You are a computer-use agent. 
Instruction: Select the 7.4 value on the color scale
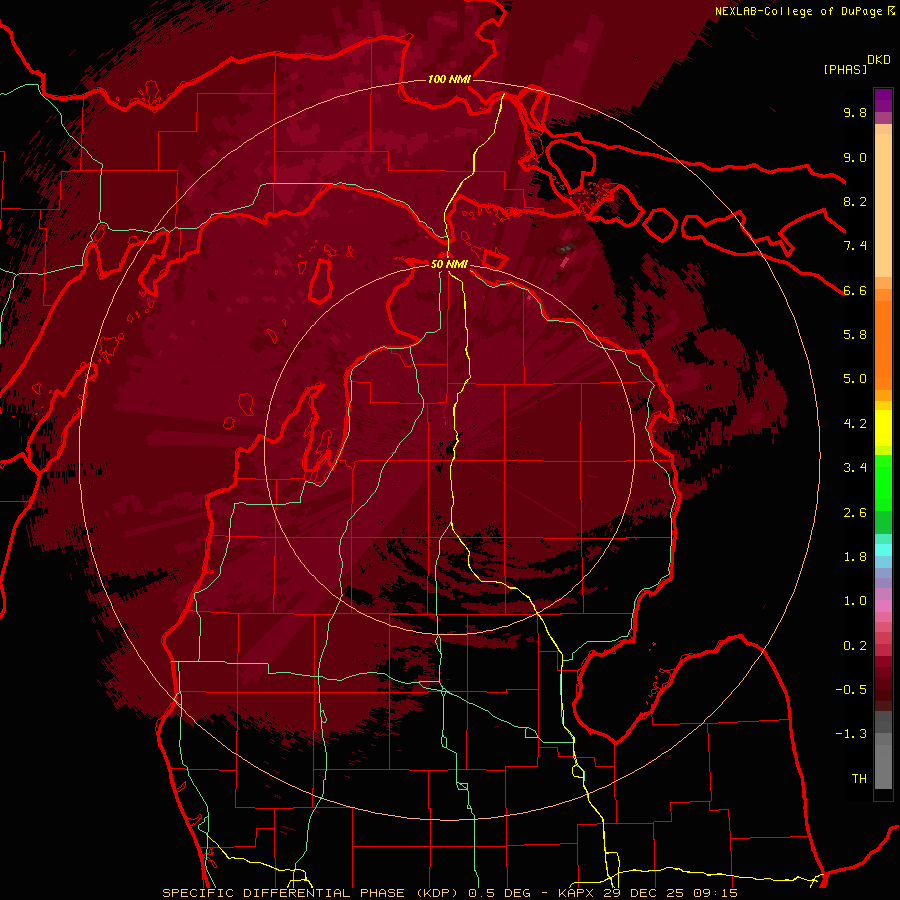tap(855, 246)
